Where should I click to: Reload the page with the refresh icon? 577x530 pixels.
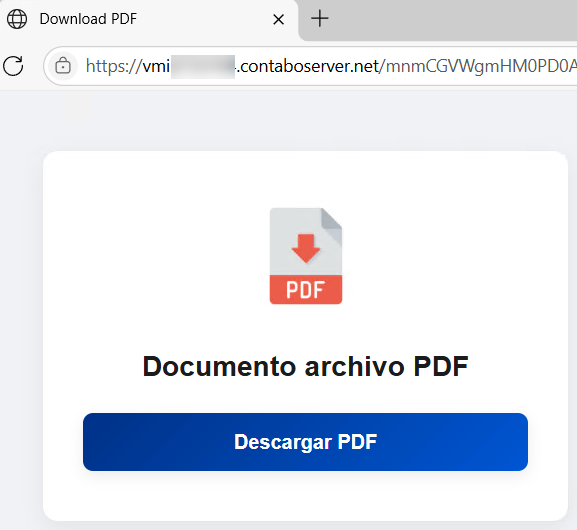pos(13,66)
